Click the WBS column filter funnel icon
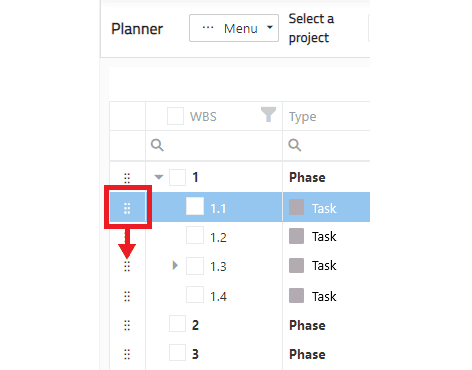The height and width of the screenshot is (370, 472). point(268,115)
